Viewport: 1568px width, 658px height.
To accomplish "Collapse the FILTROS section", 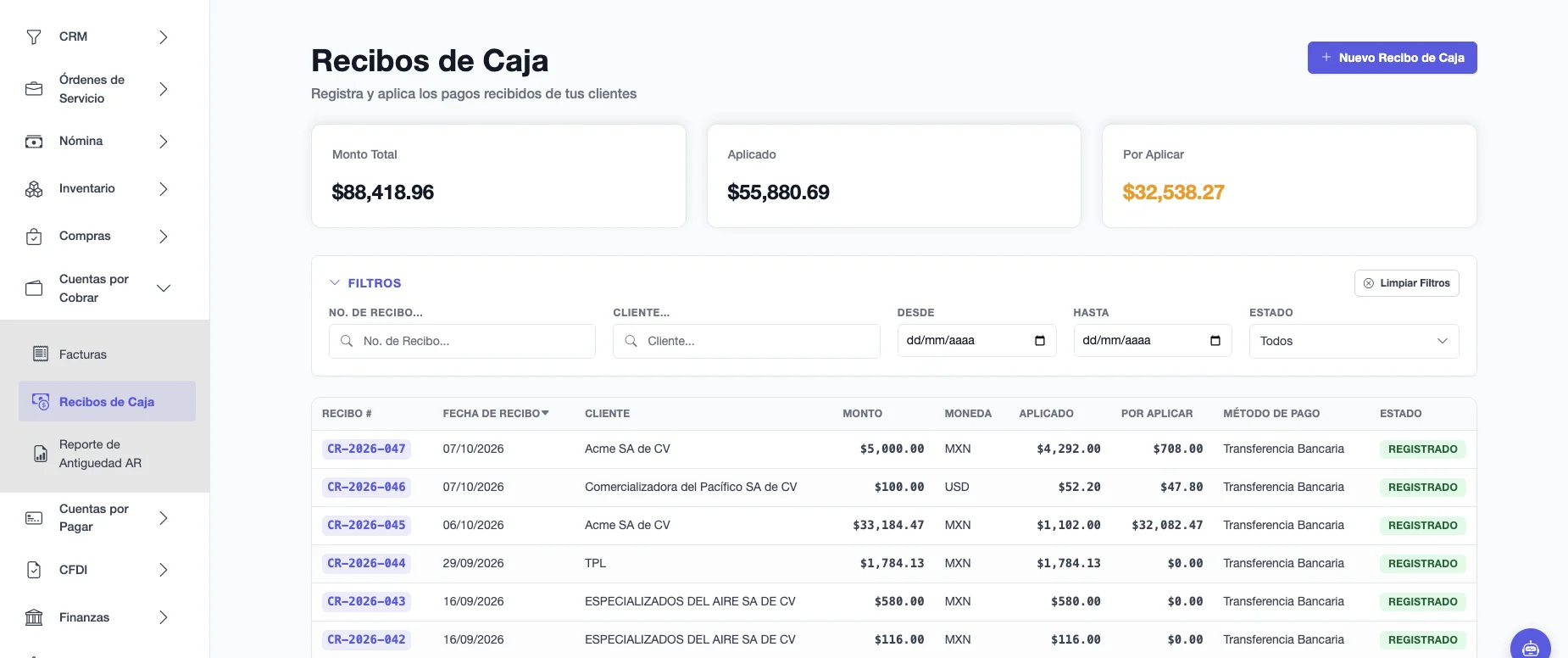I will pyautogui.click(x=365, y=283).
